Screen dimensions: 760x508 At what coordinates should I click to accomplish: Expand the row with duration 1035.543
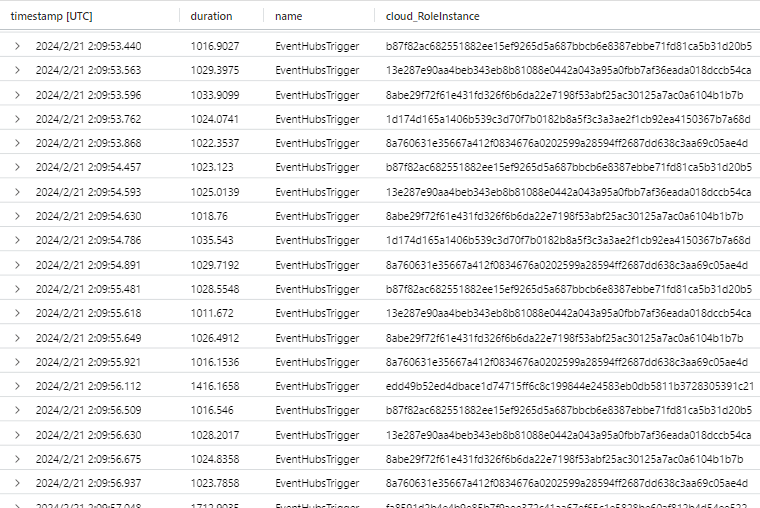[17, 240]
